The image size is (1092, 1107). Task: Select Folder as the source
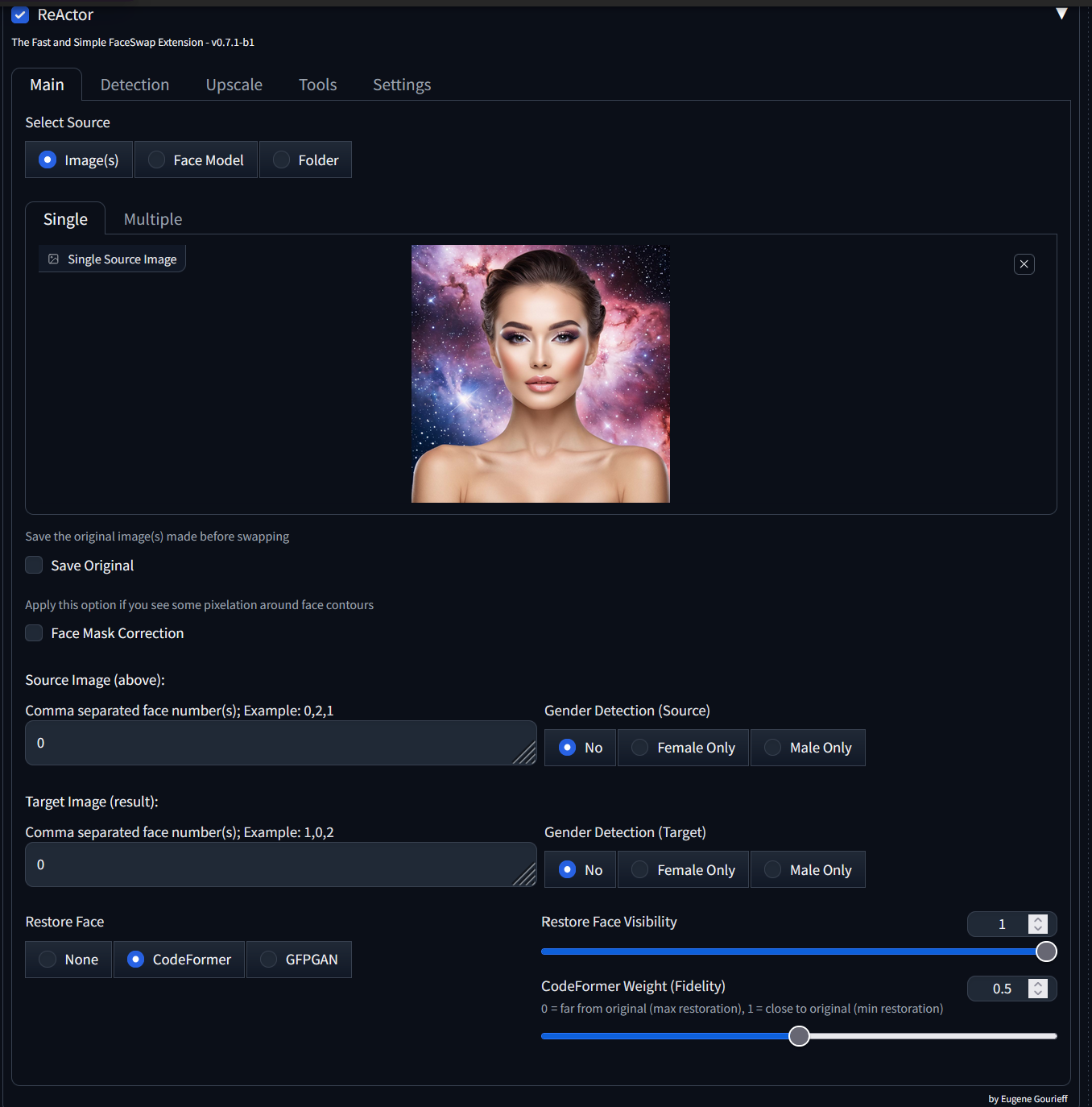point(280,160)
